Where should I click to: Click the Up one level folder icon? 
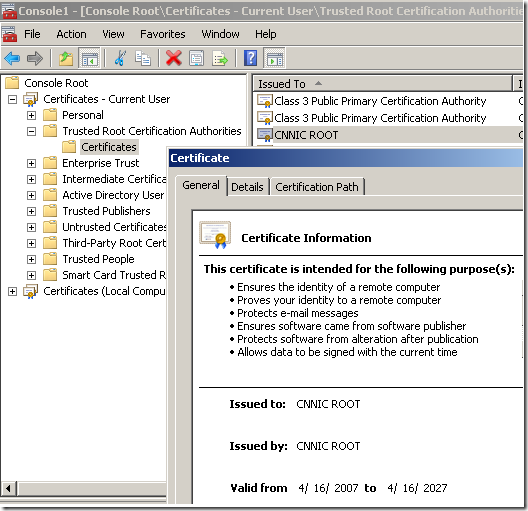point(66,59)
